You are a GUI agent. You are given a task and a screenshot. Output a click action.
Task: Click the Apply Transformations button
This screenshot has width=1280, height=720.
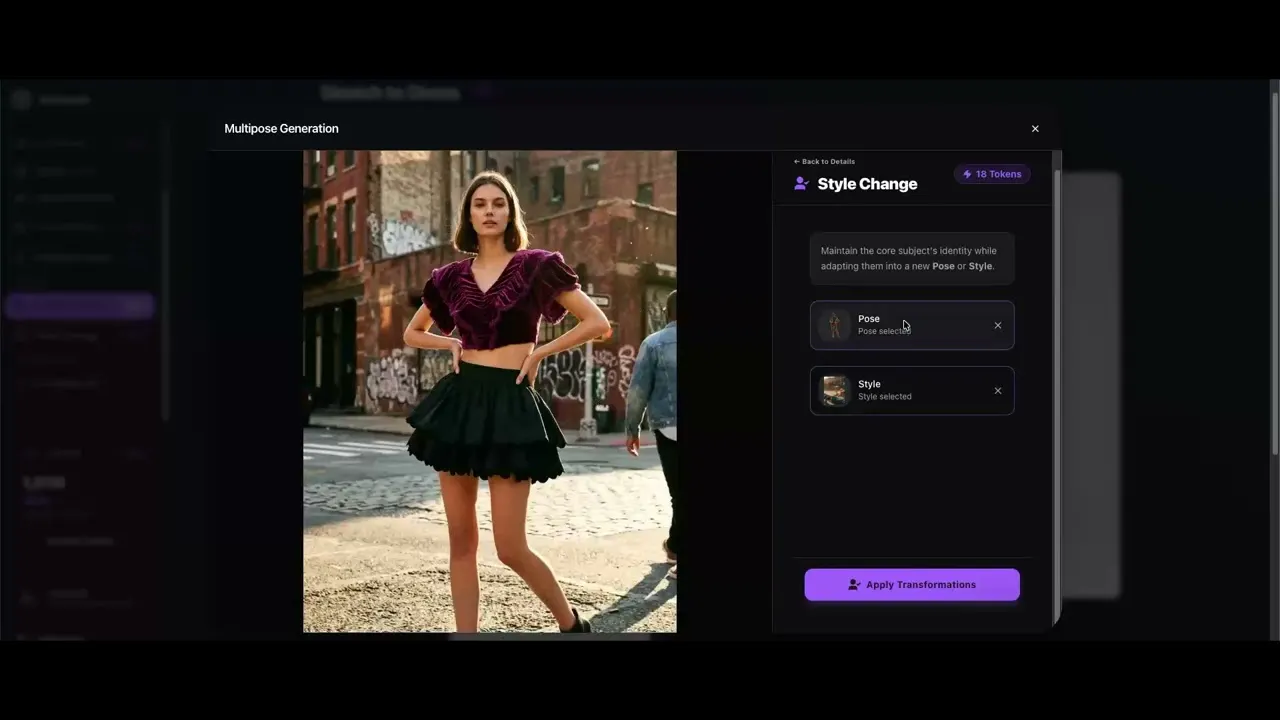click(912, 585)
